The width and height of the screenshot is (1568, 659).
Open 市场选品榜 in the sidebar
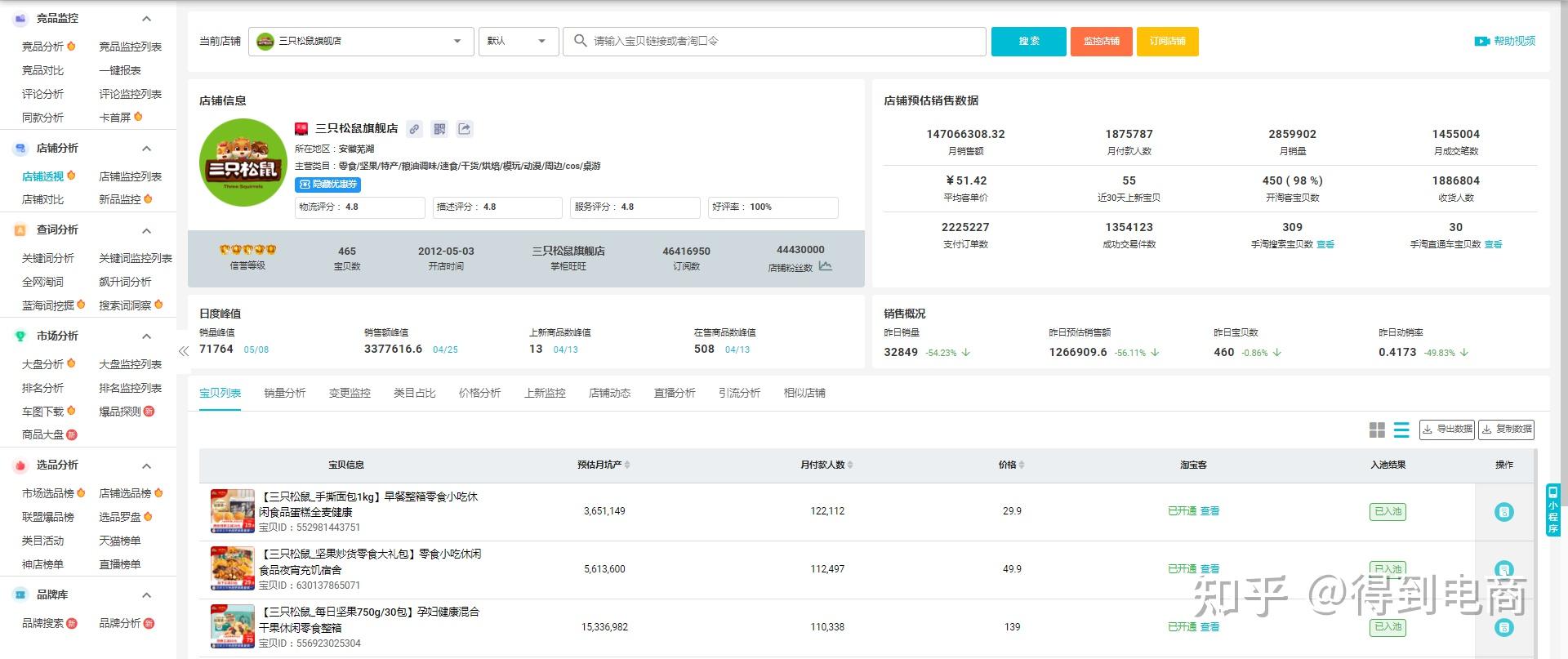(x=48, y=493)
